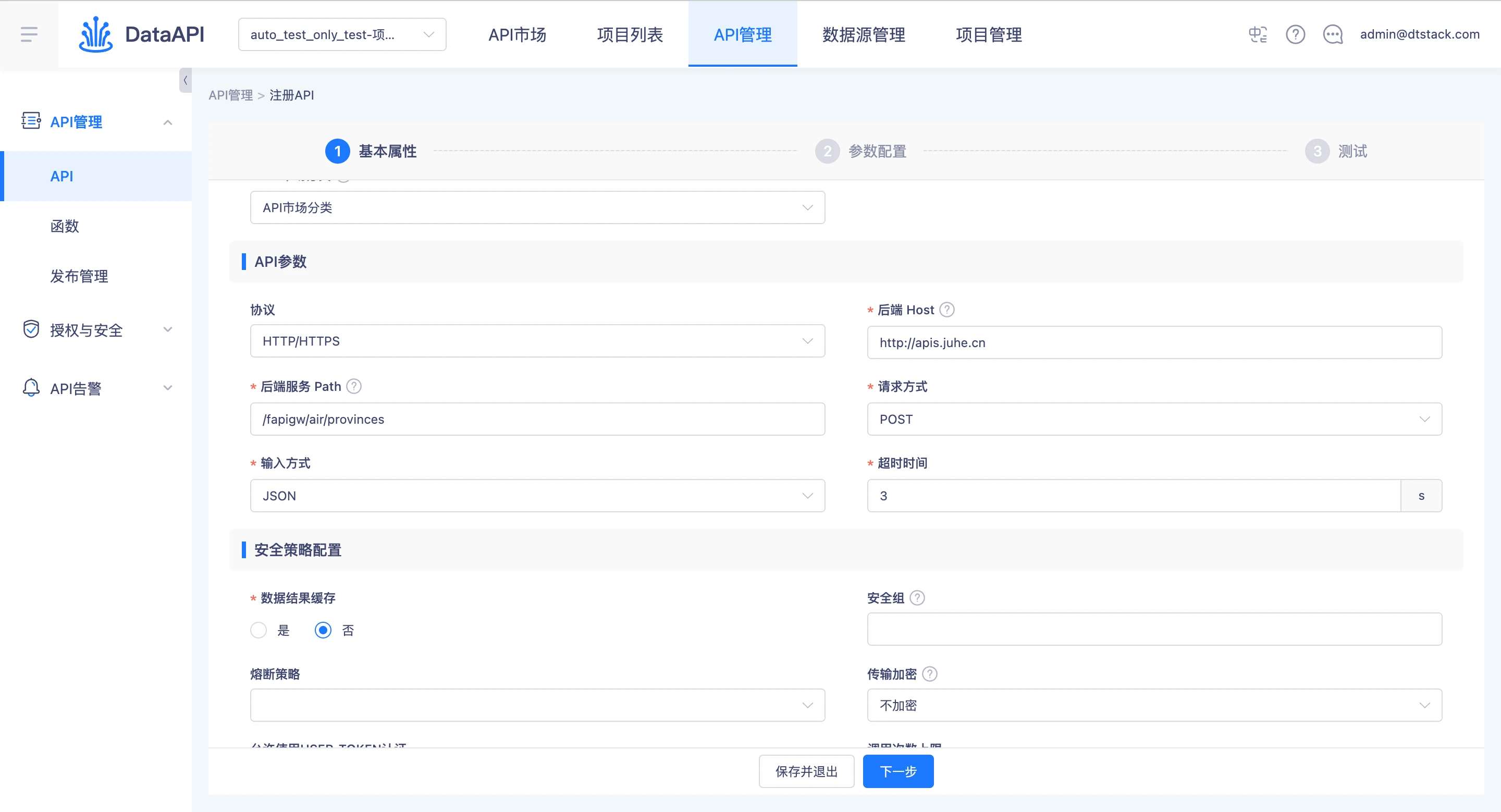Go to the API市场 tab

point(518,34)
